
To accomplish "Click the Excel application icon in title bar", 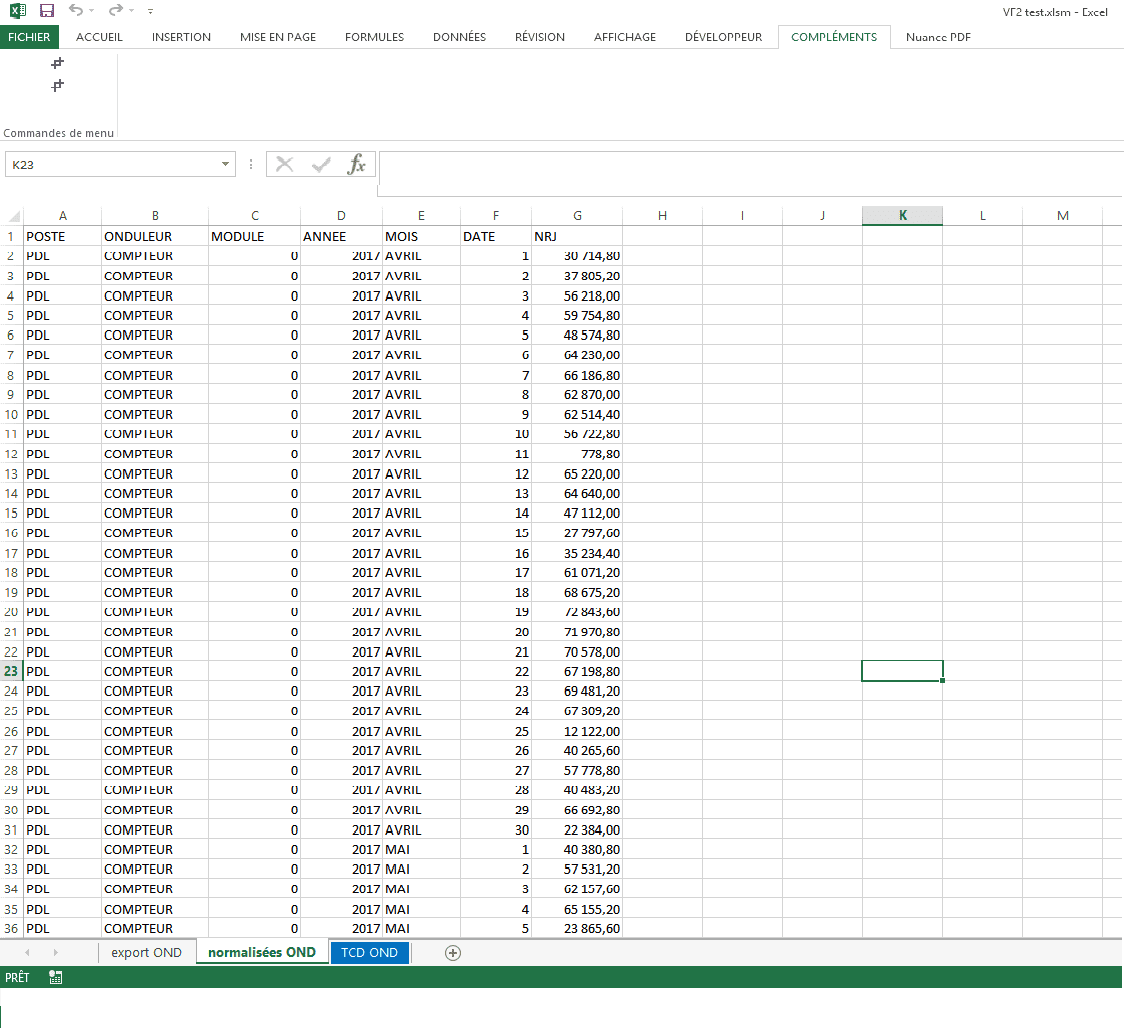I will pos(17,10).
